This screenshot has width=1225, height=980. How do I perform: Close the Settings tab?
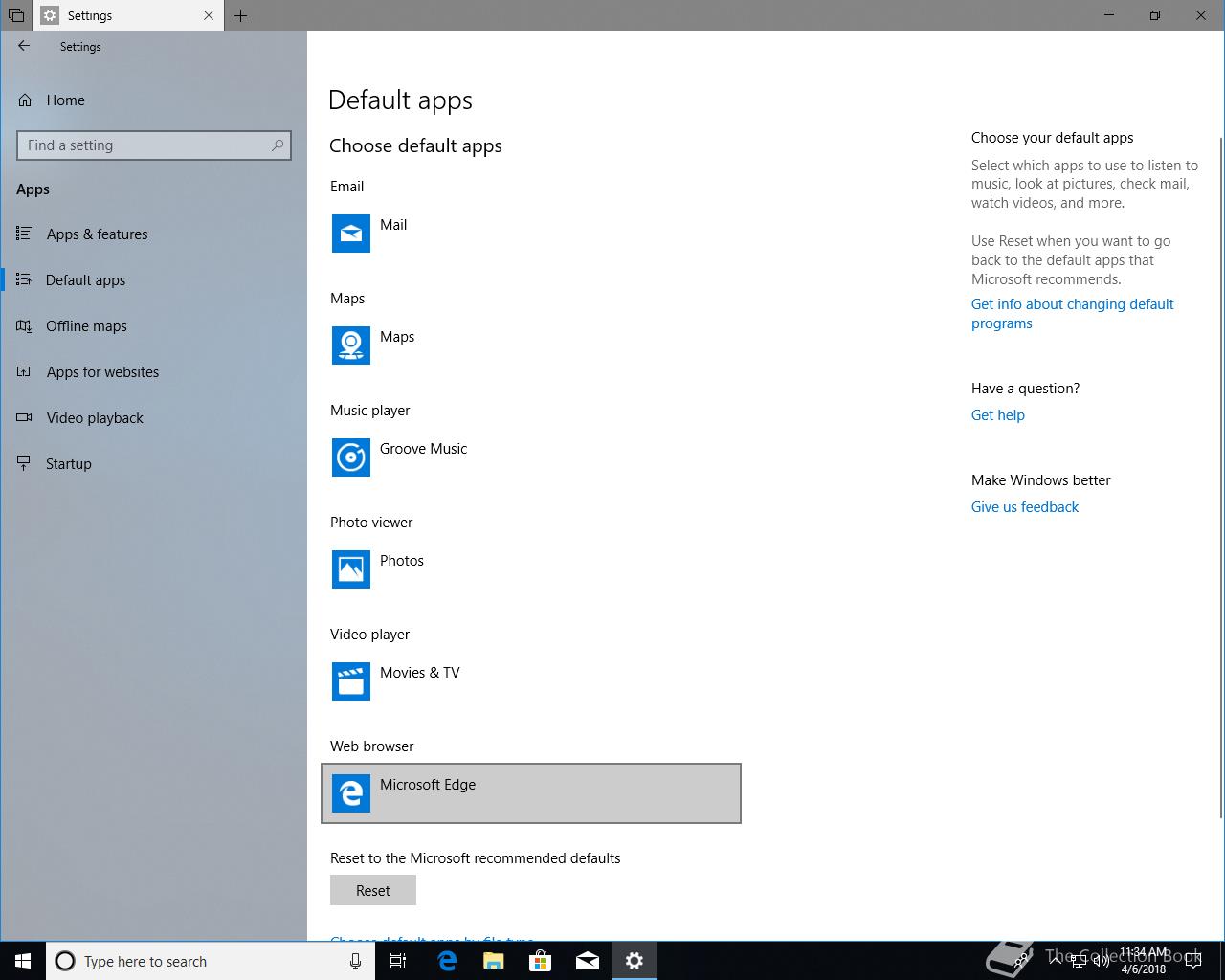[x=209, y=15]
